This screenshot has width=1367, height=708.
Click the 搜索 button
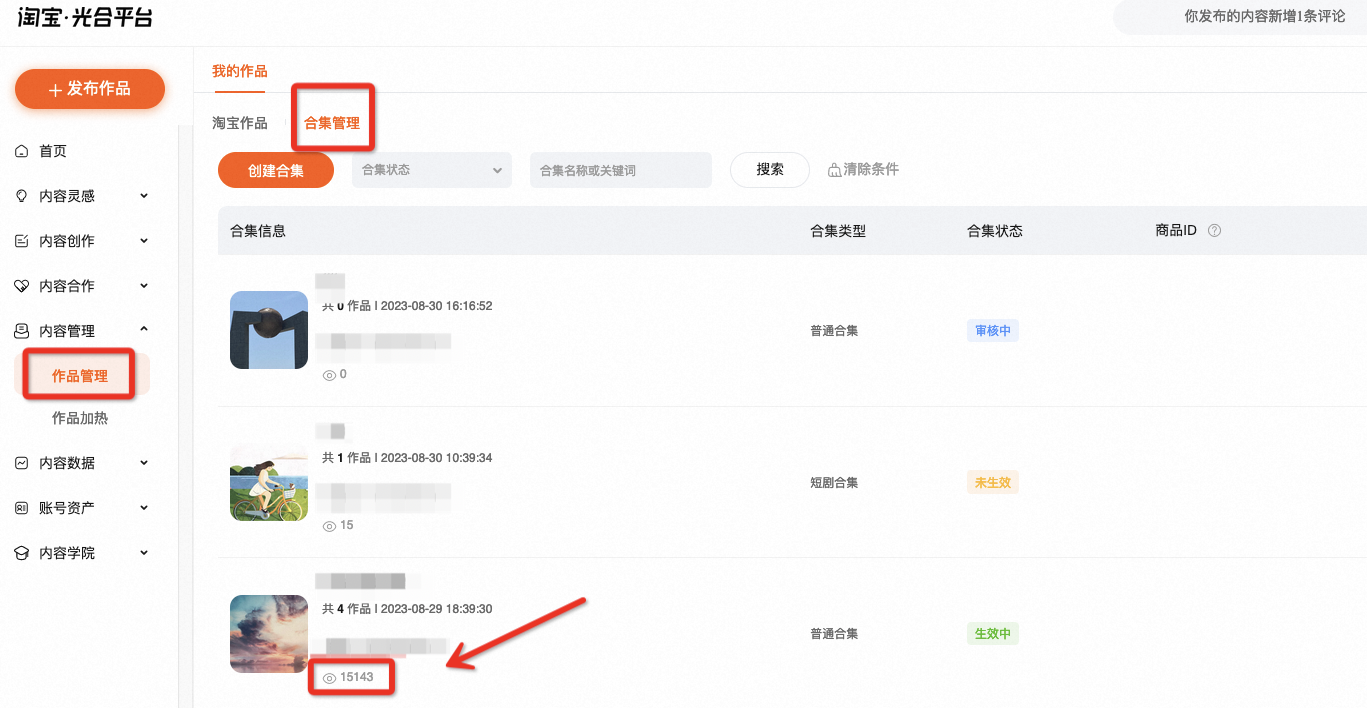pos(770,170)
